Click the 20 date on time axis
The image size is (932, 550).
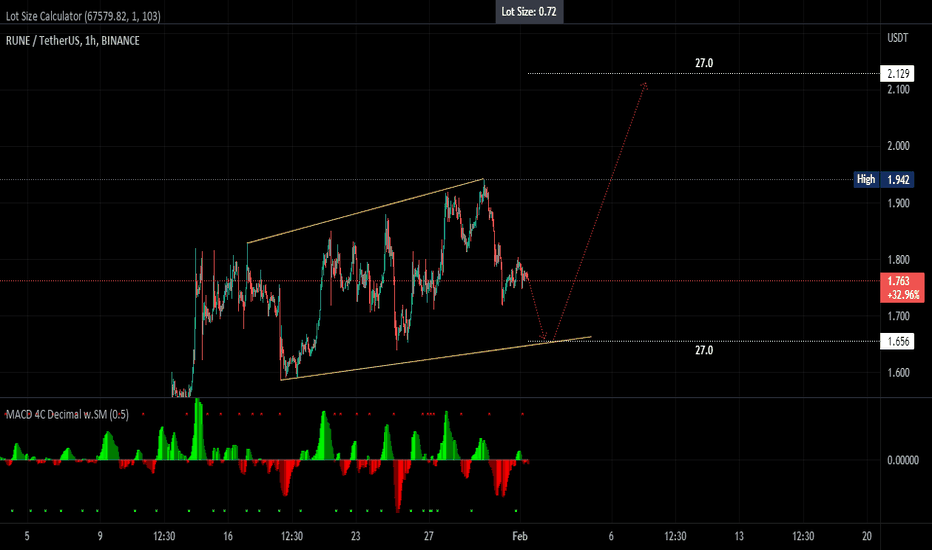coord(867,536)
